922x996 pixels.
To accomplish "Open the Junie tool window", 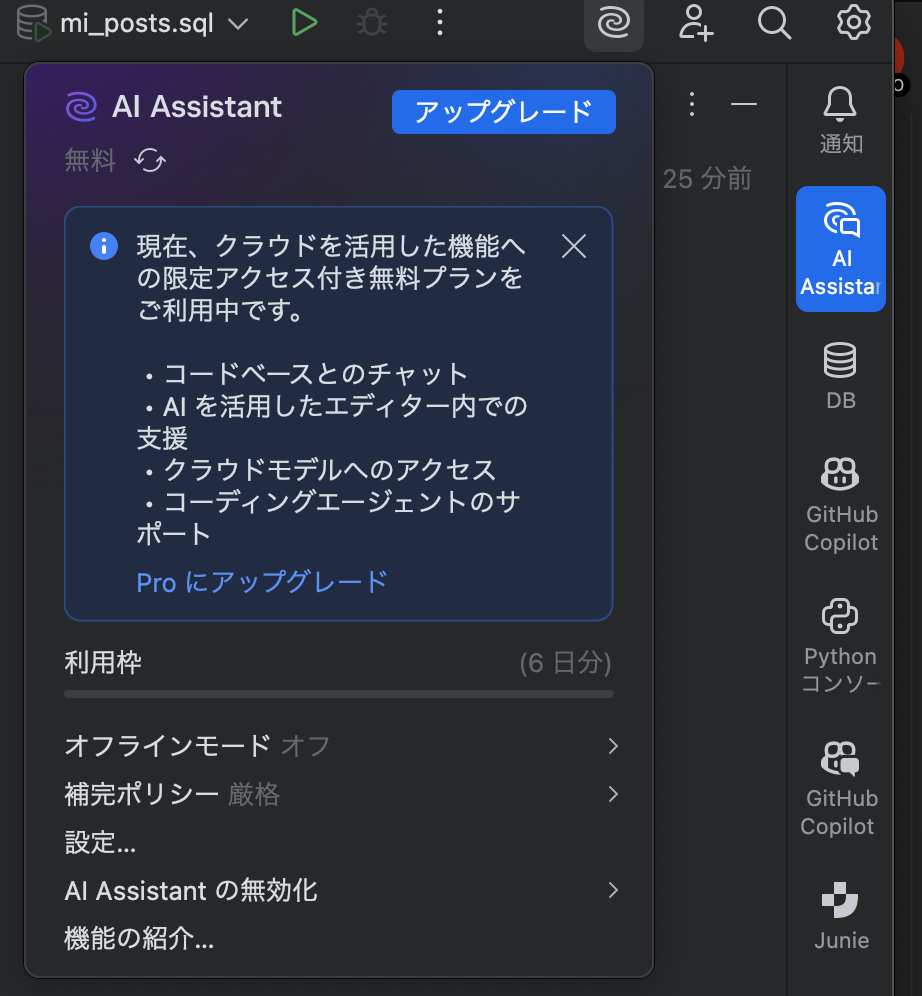I will click(841, 916).
